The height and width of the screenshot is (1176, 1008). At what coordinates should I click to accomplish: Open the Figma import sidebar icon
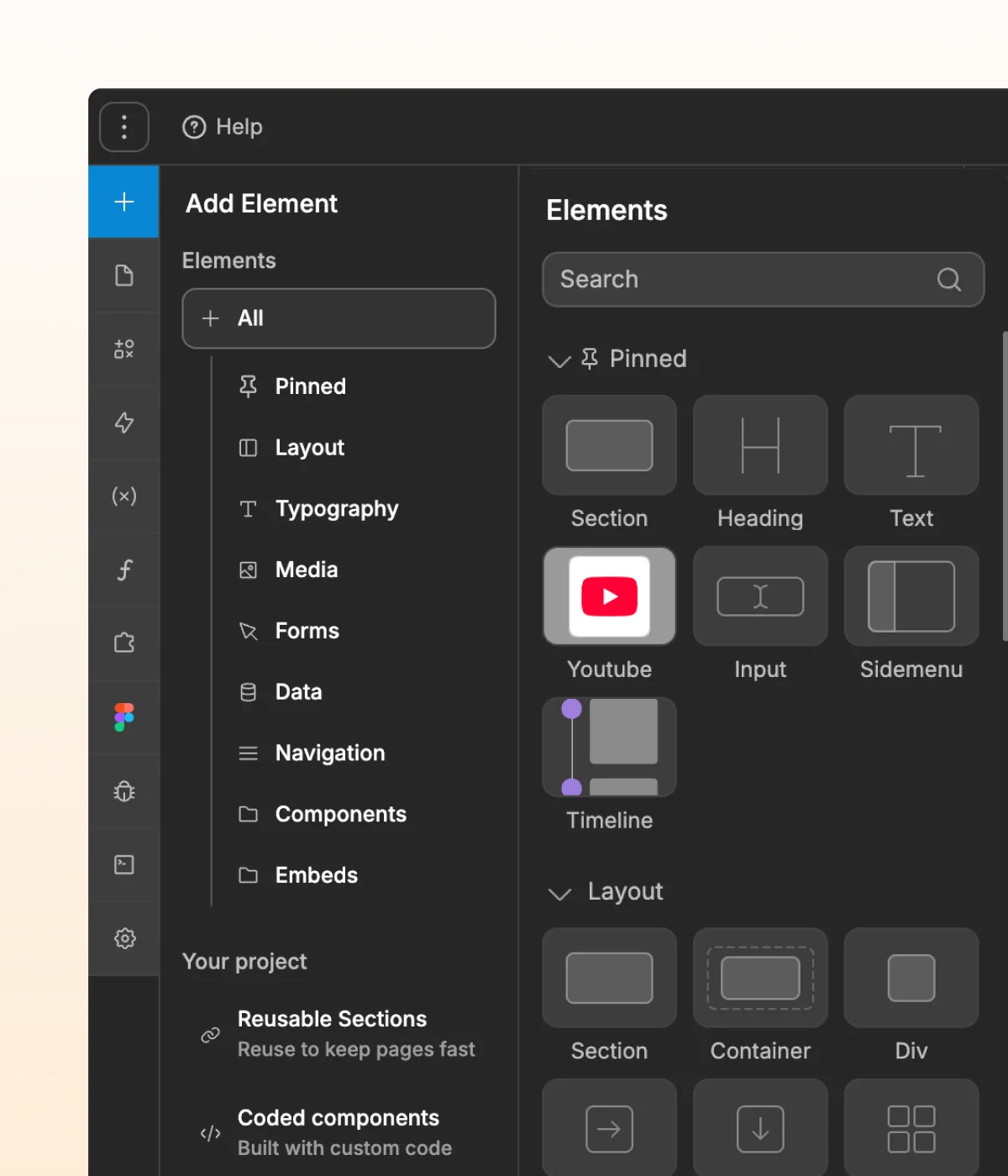tap(123, 717)
